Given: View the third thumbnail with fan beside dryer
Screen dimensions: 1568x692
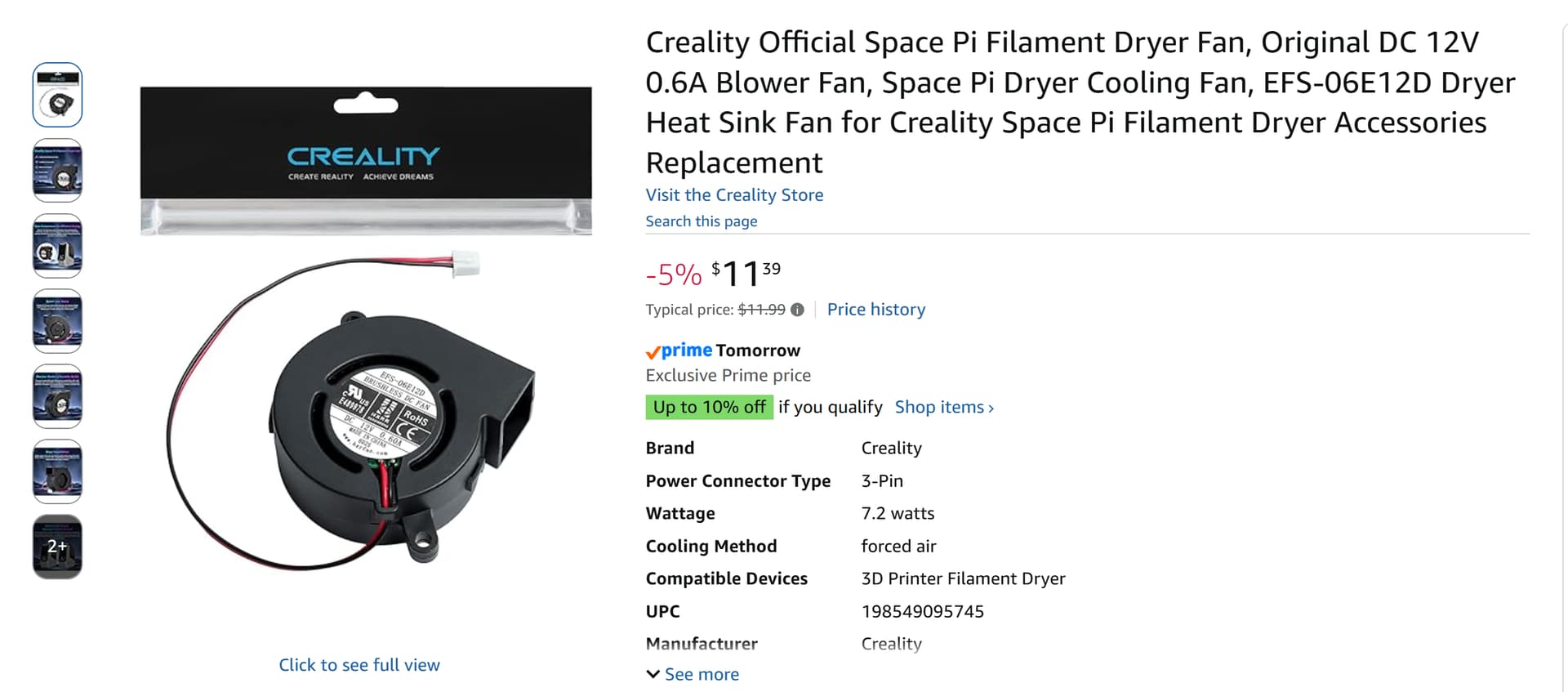Looking at the screenshot, I should (x=57, y=246).
